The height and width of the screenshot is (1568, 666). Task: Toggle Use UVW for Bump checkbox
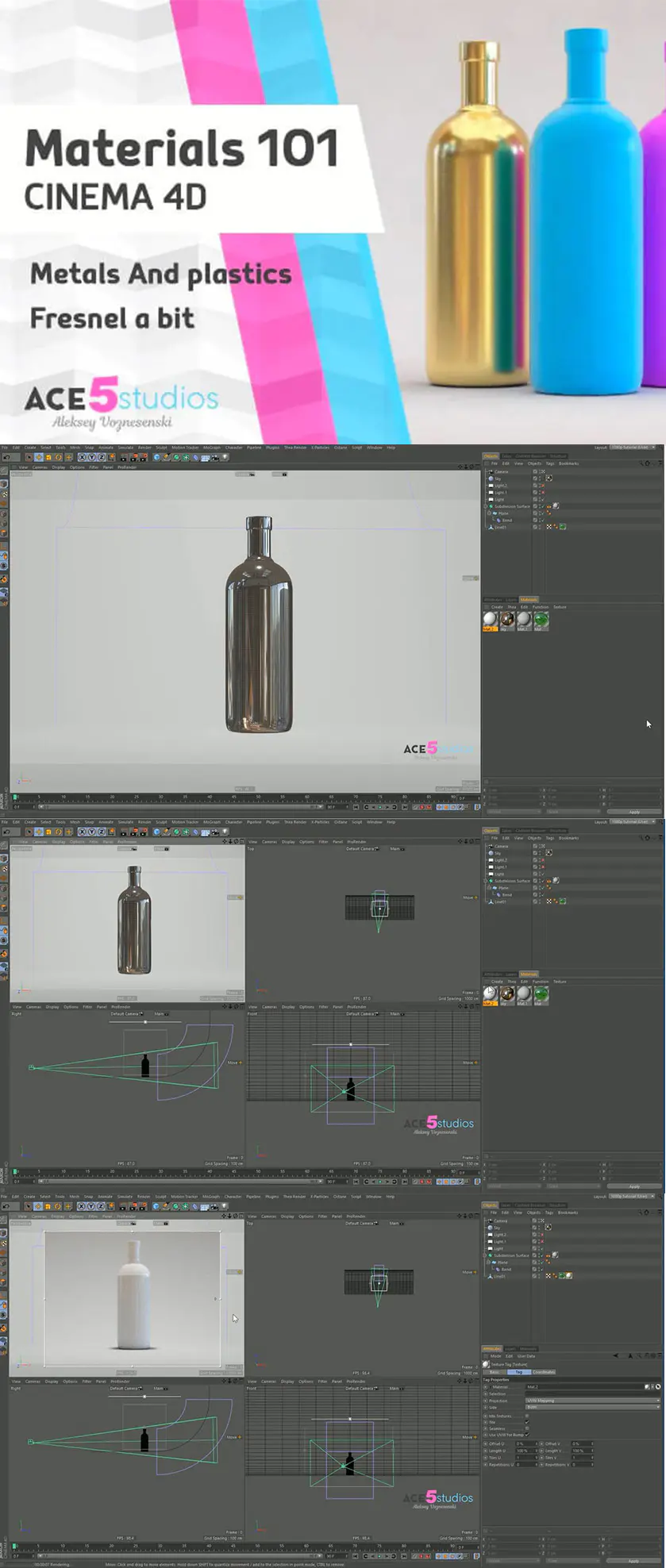[527, 1435]
